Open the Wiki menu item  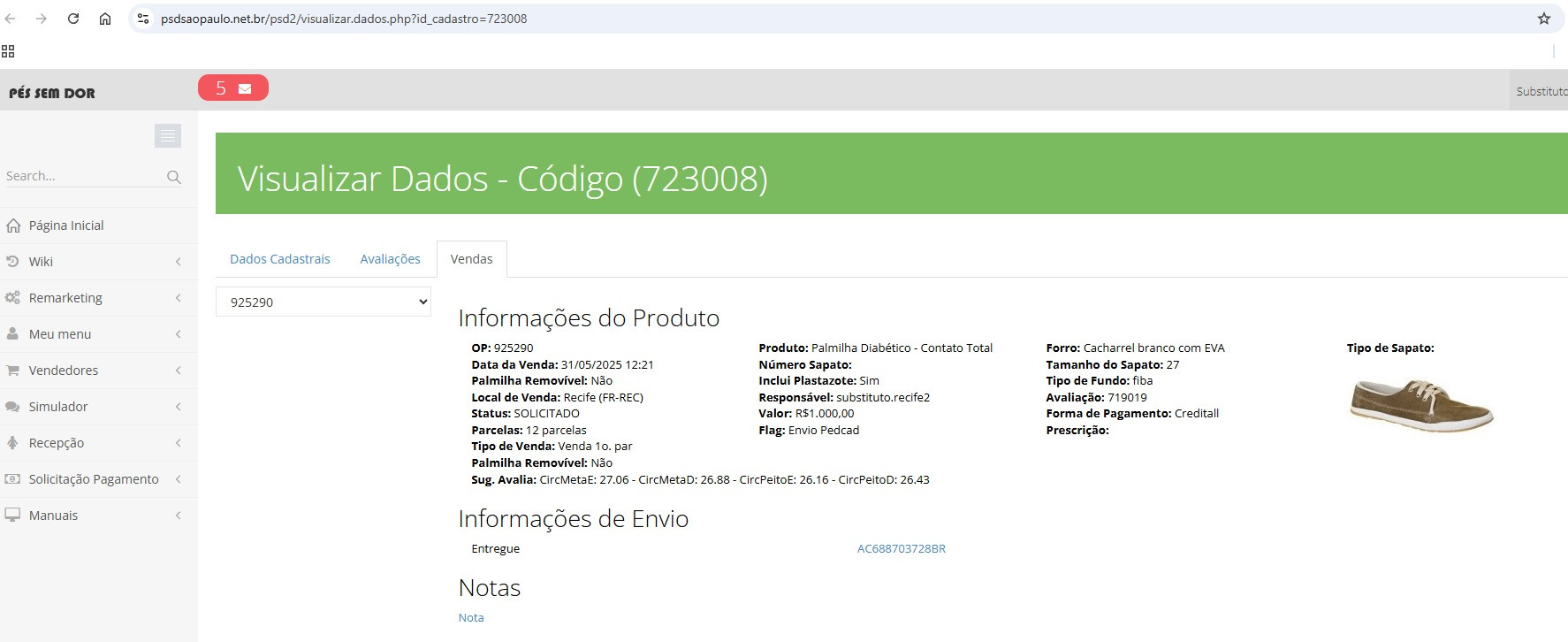click(98, 262)
